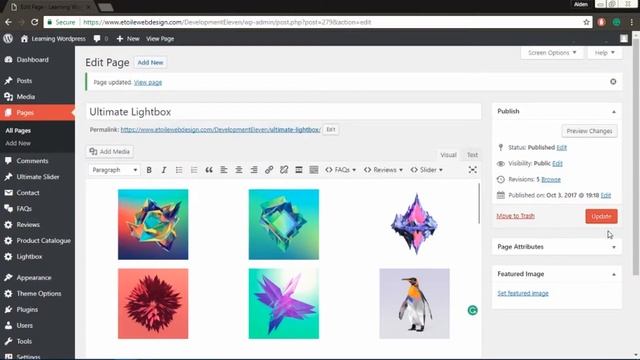Insert a numbered list

click(x=194, y=170)
